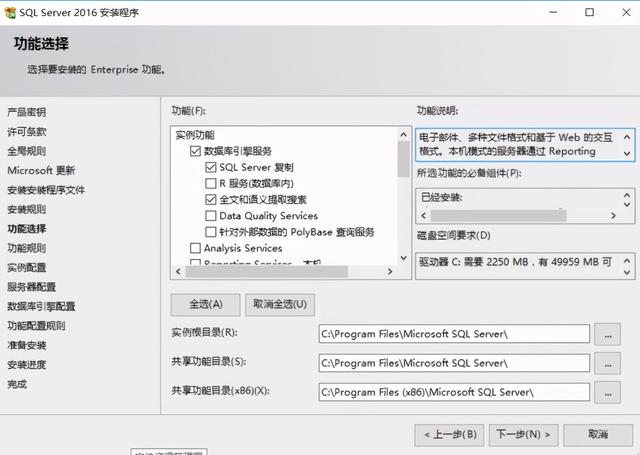Select the 服务器配置 step
This screenshot has width=640, height=455.
(31, 287)
